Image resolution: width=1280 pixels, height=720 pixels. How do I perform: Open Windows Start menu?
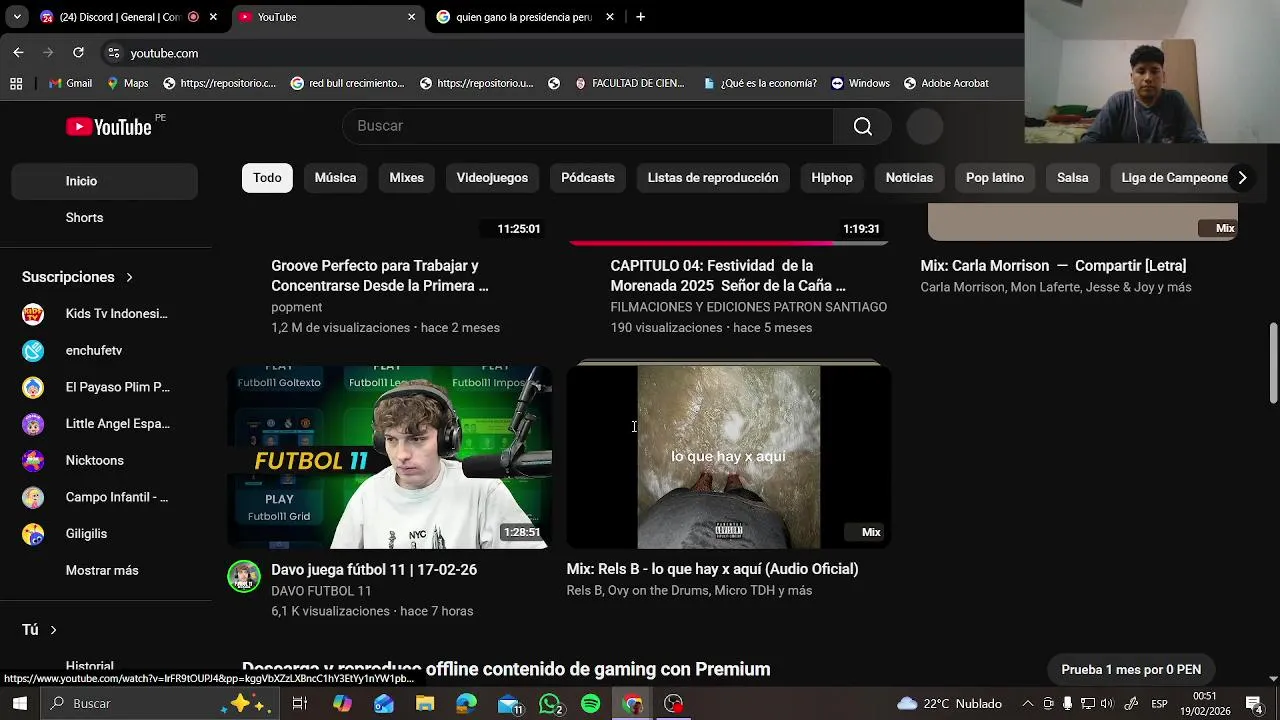click(19, 703)
